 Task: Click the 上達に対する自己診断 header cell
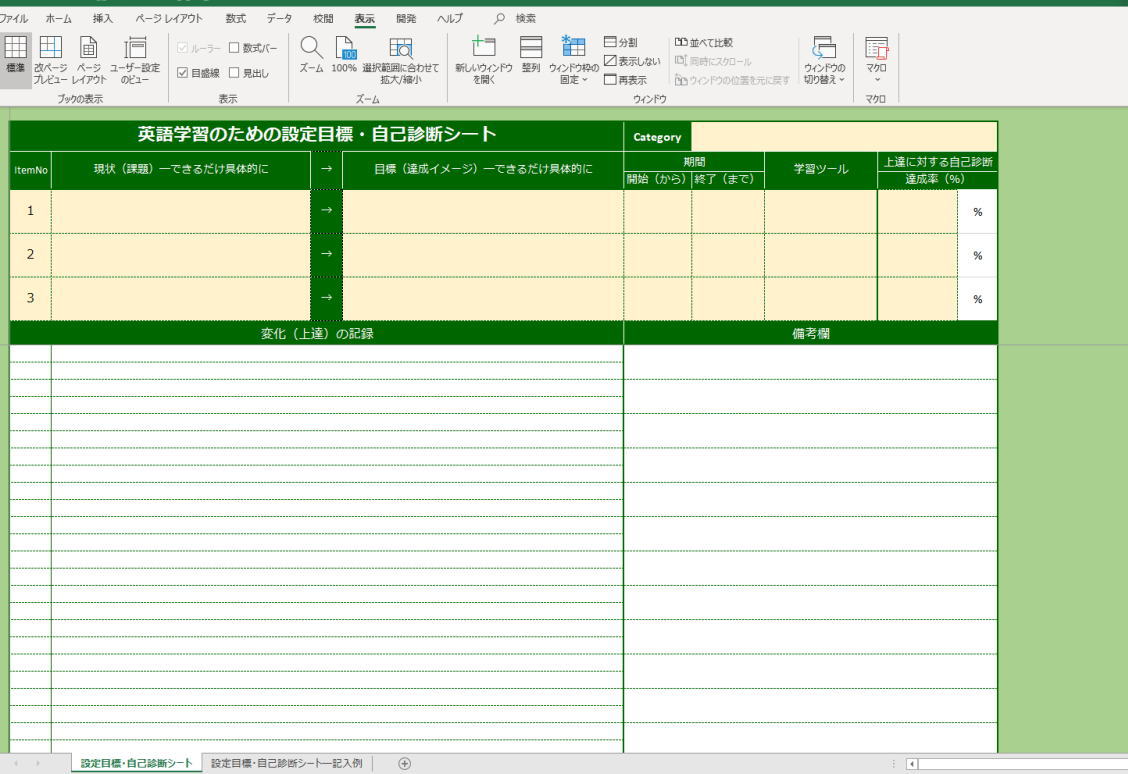pyautogui.click(x=938, y=162)
